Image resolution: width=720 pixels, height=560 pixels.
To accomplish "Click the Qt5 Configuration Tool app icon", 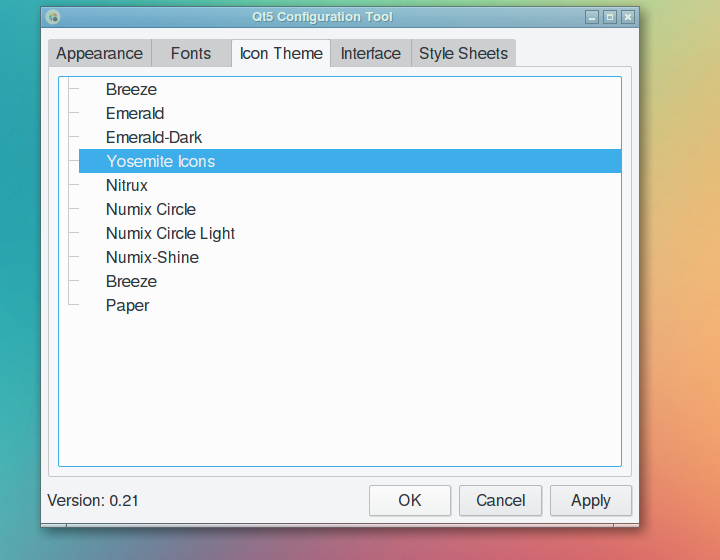I will [x=53, y=17].
